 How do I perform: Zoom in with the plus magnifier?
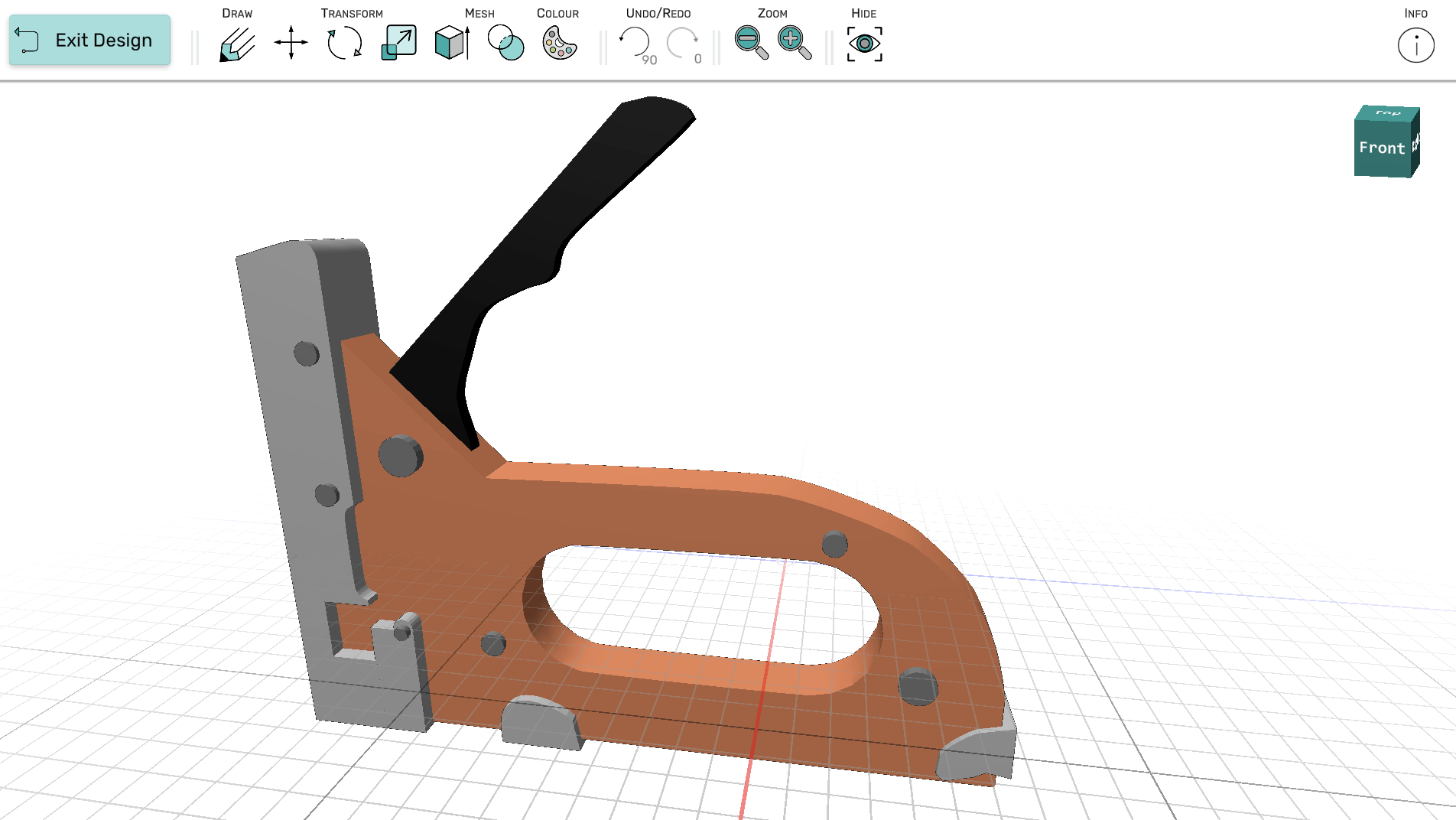pos(794,43)
